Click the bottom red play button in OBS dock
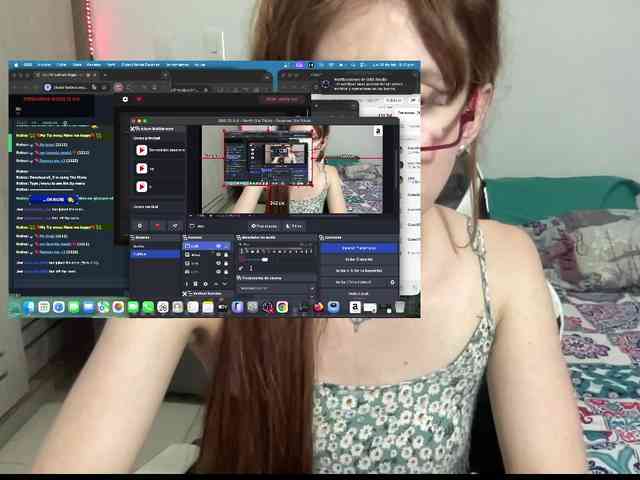 [142, 187]
